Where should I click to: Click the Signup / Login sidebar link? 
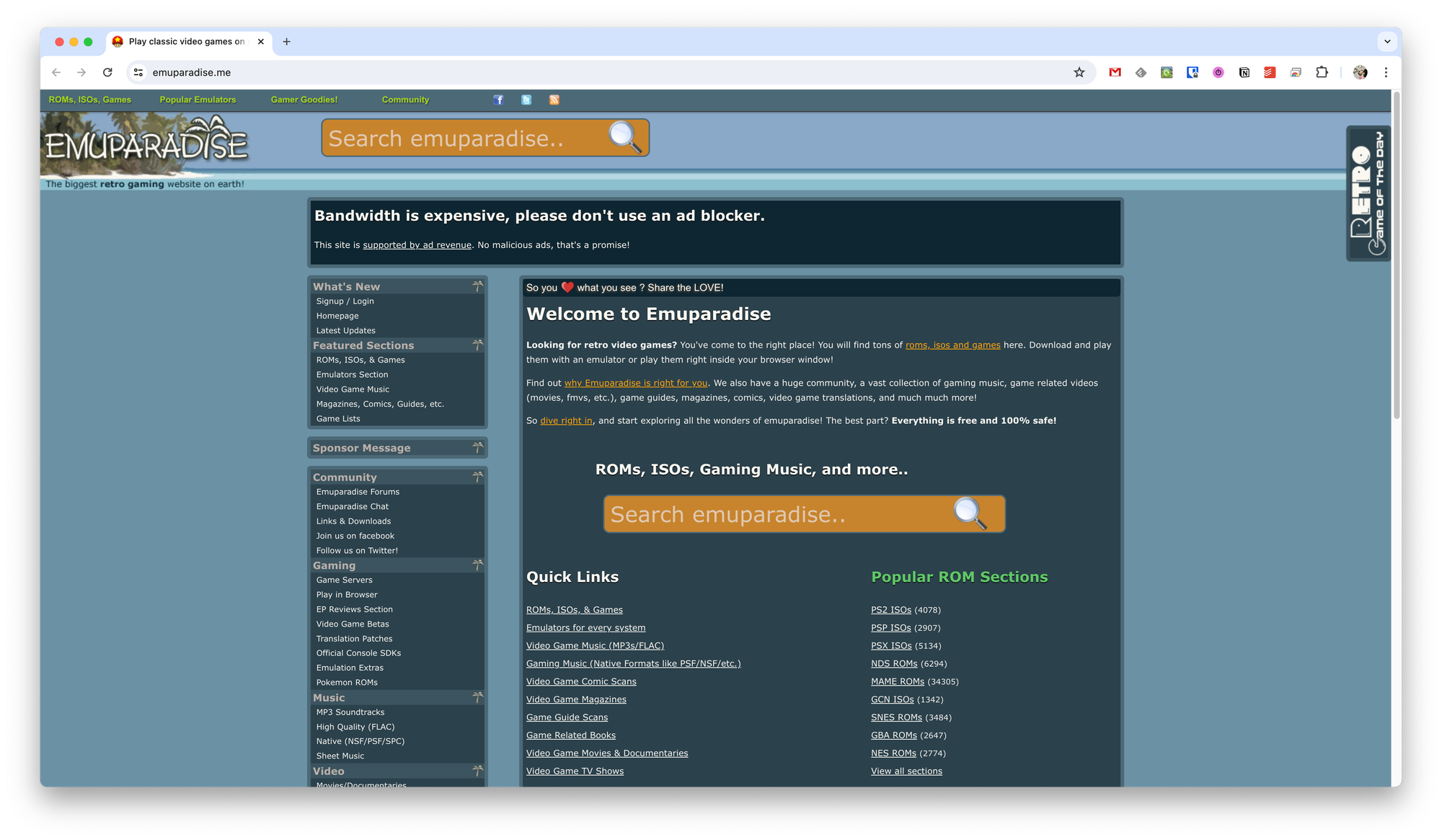(345, 301)
